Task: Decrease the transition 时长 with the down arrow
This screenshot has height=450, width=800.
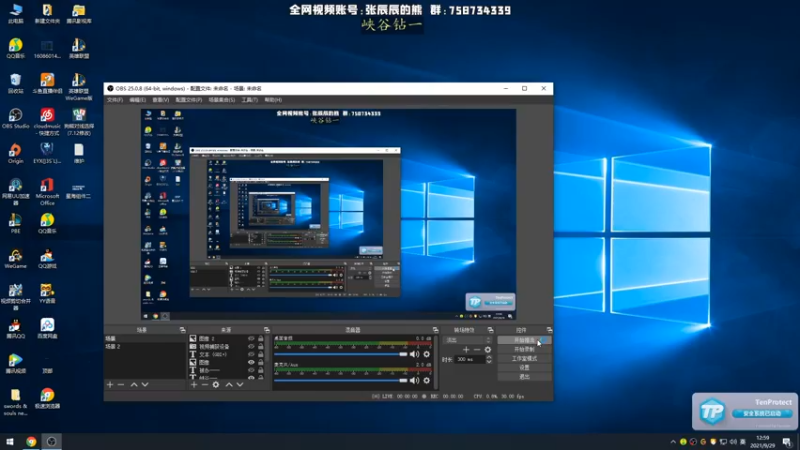Action: click(489, 361)
